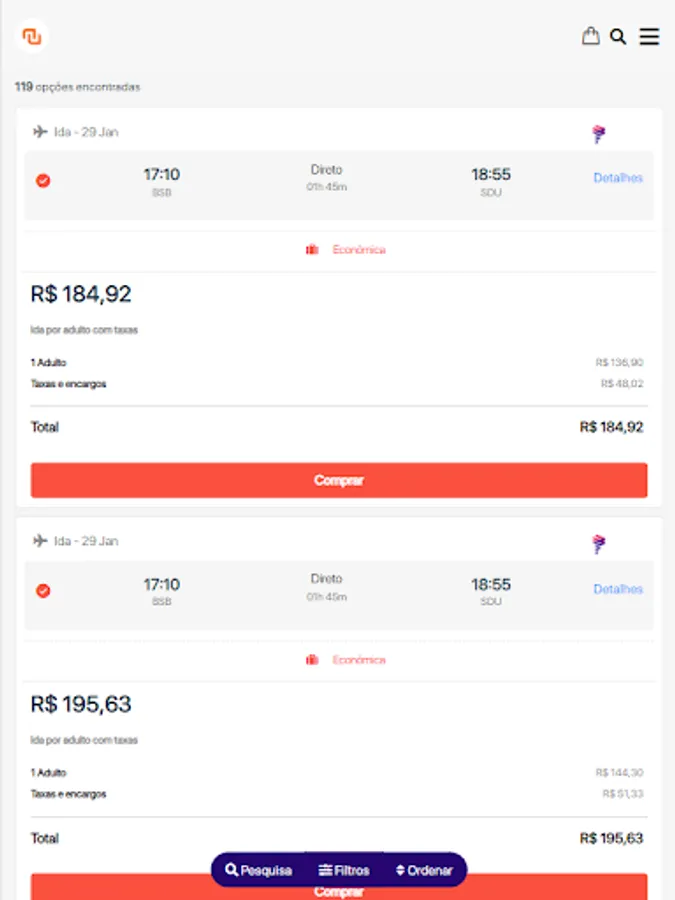Toggle the red check on first flight
The height and width of the screenshot is (900, 675).
43,181
